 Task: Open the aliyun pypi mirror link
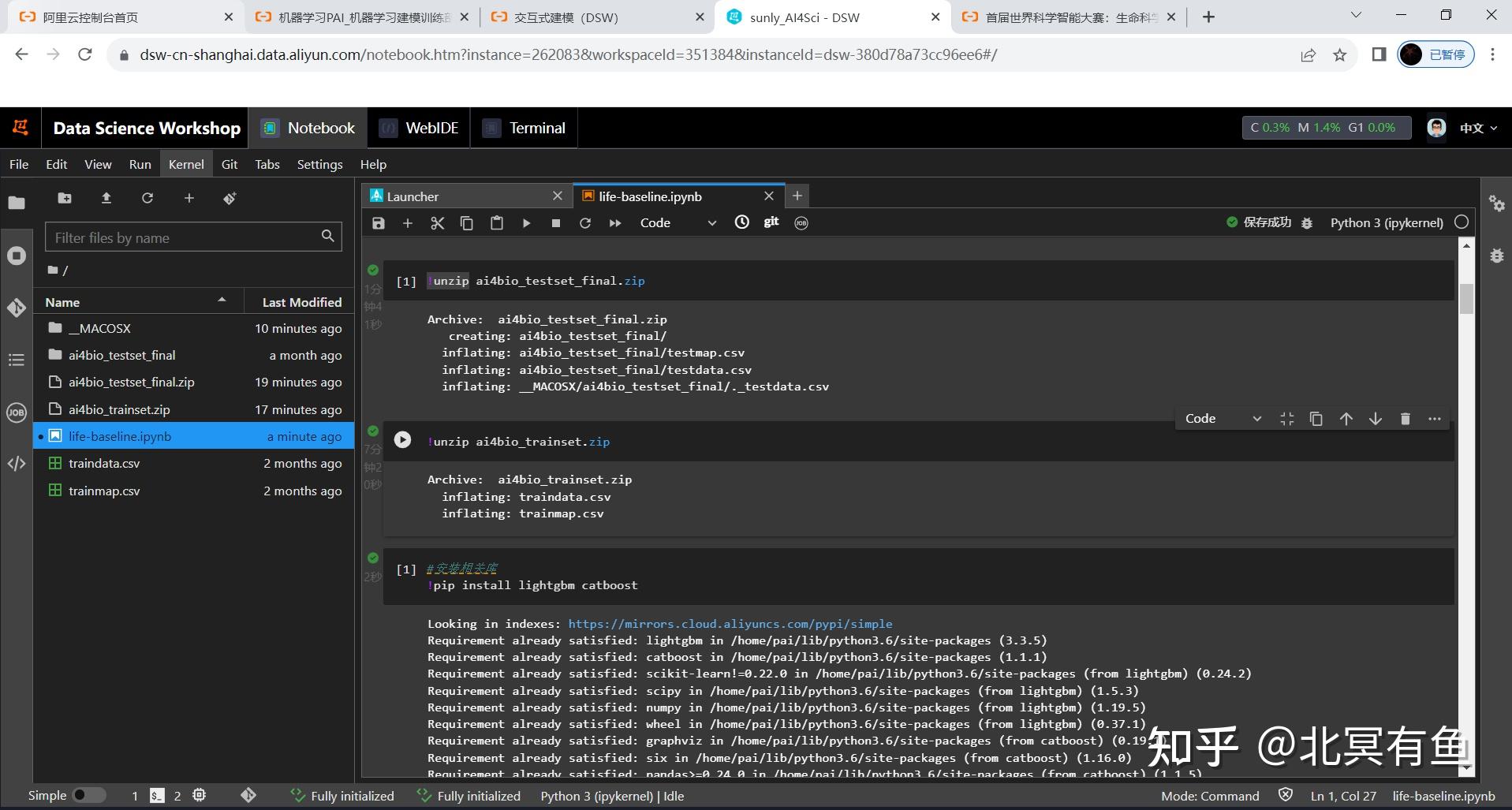[730, 624]
